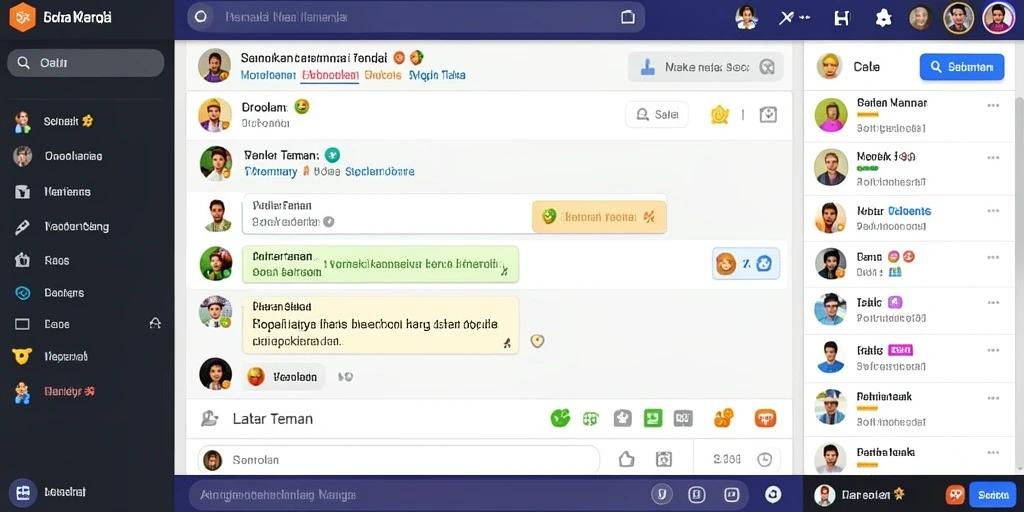The height and width of the screenshot is (512, 1024).
Task: Open the three-dot menu on the Tsklc contact
Action: pos(993,303)
